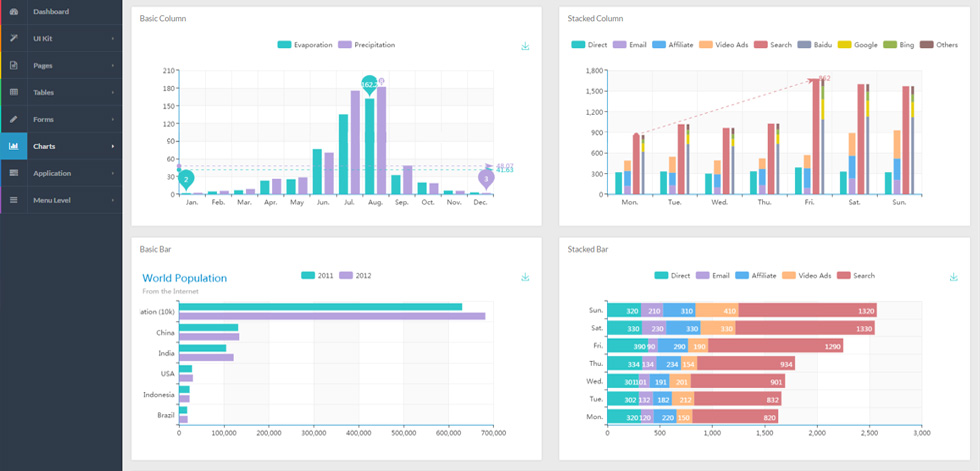The image size is (980, 471).
Task: Click the Dashboard gauge icon in sidebar
Action: tap(14, 11)
